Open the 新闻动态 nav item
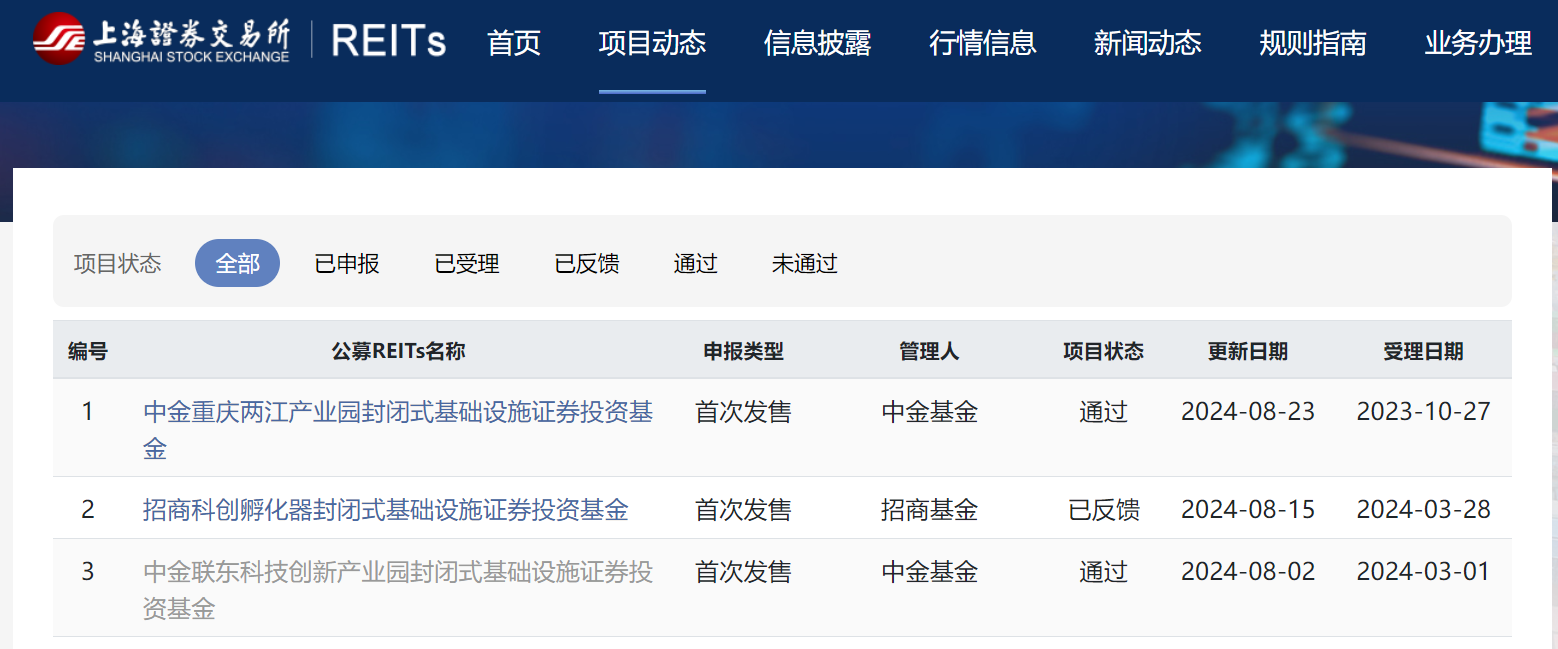Image resolution: width=1558 pixels, height=649 pixels. pos(1148,43)
